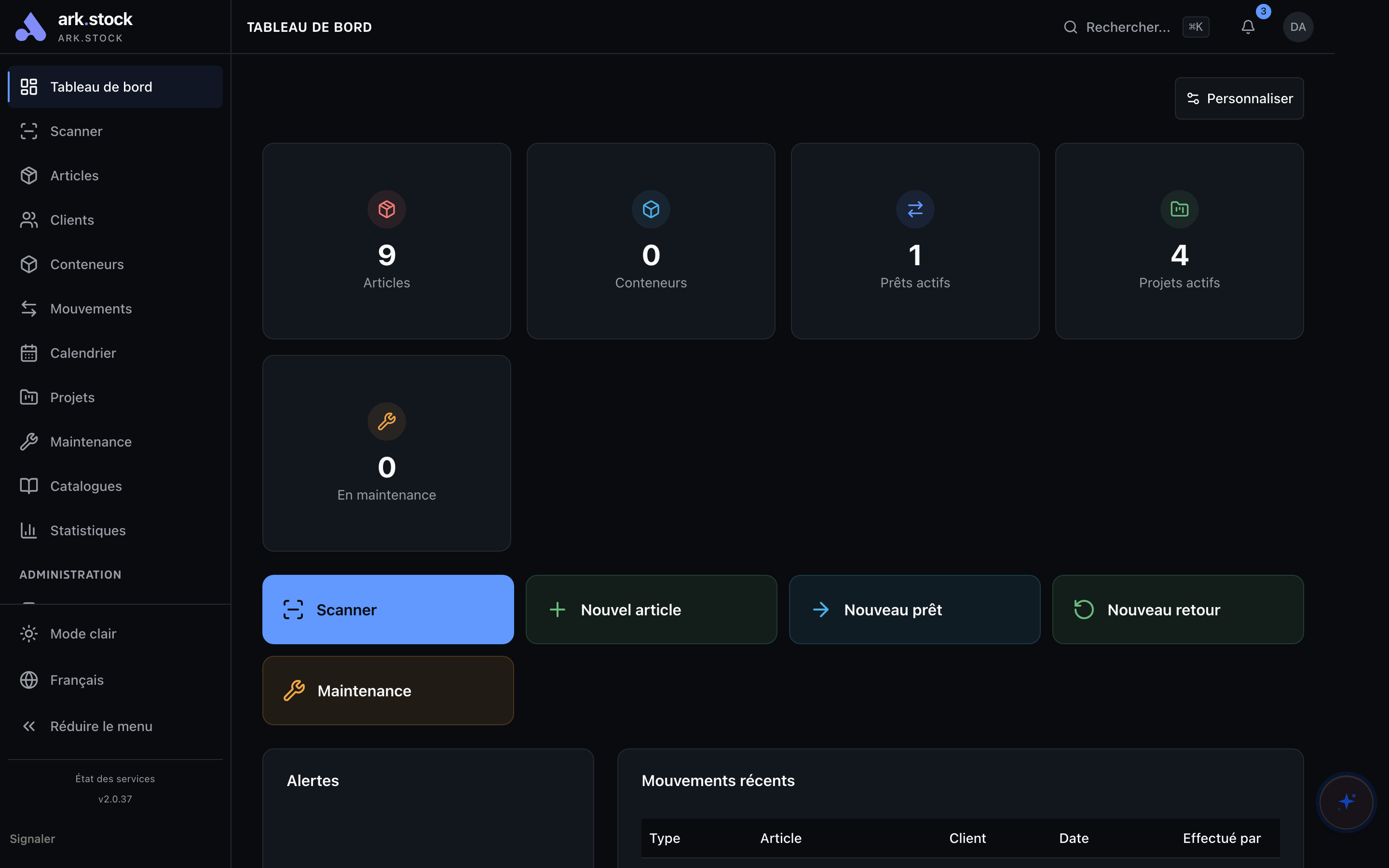The width and height of the screenshot is (1389, 868).
Task: Click the green folder icon on Projets actifs
Action: pos(1180,209)
